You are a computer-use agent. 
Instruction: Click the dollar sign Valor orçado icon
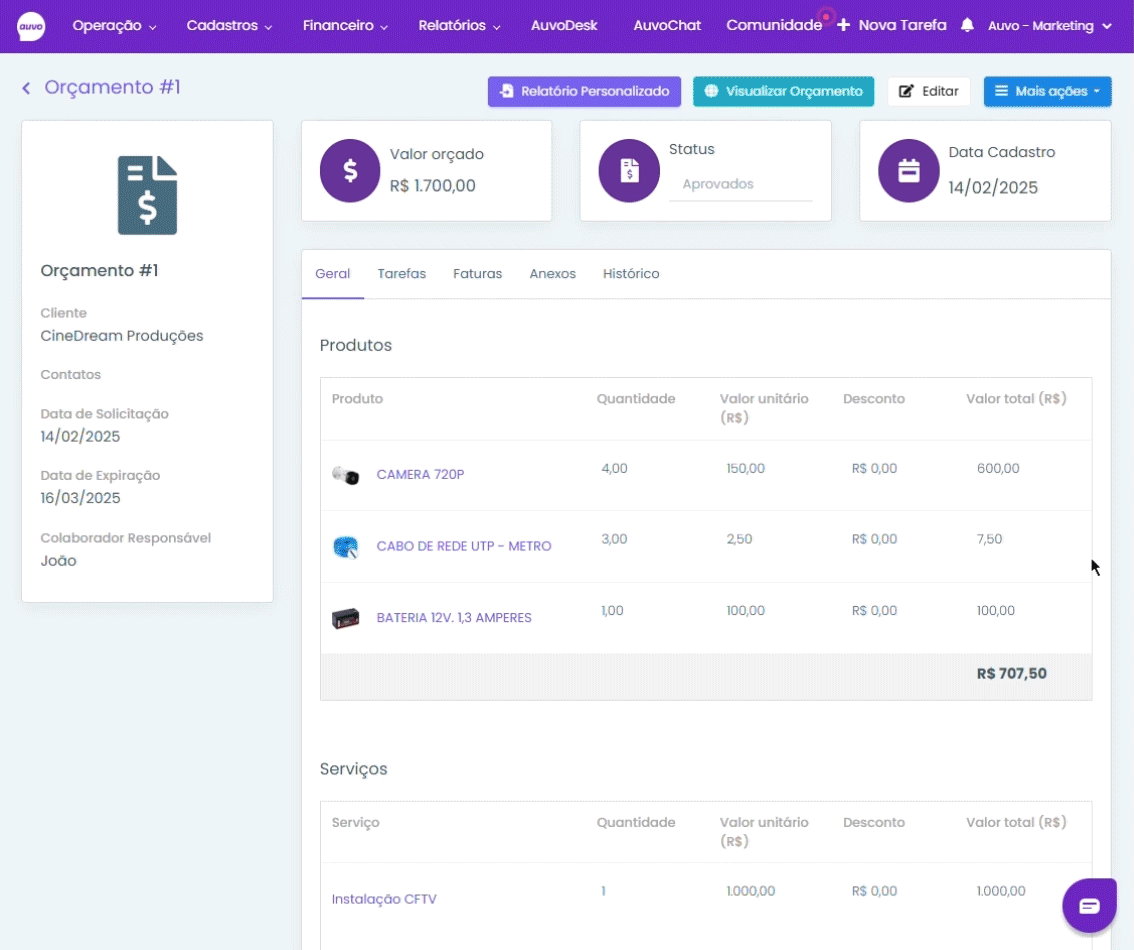coord(350,171)
